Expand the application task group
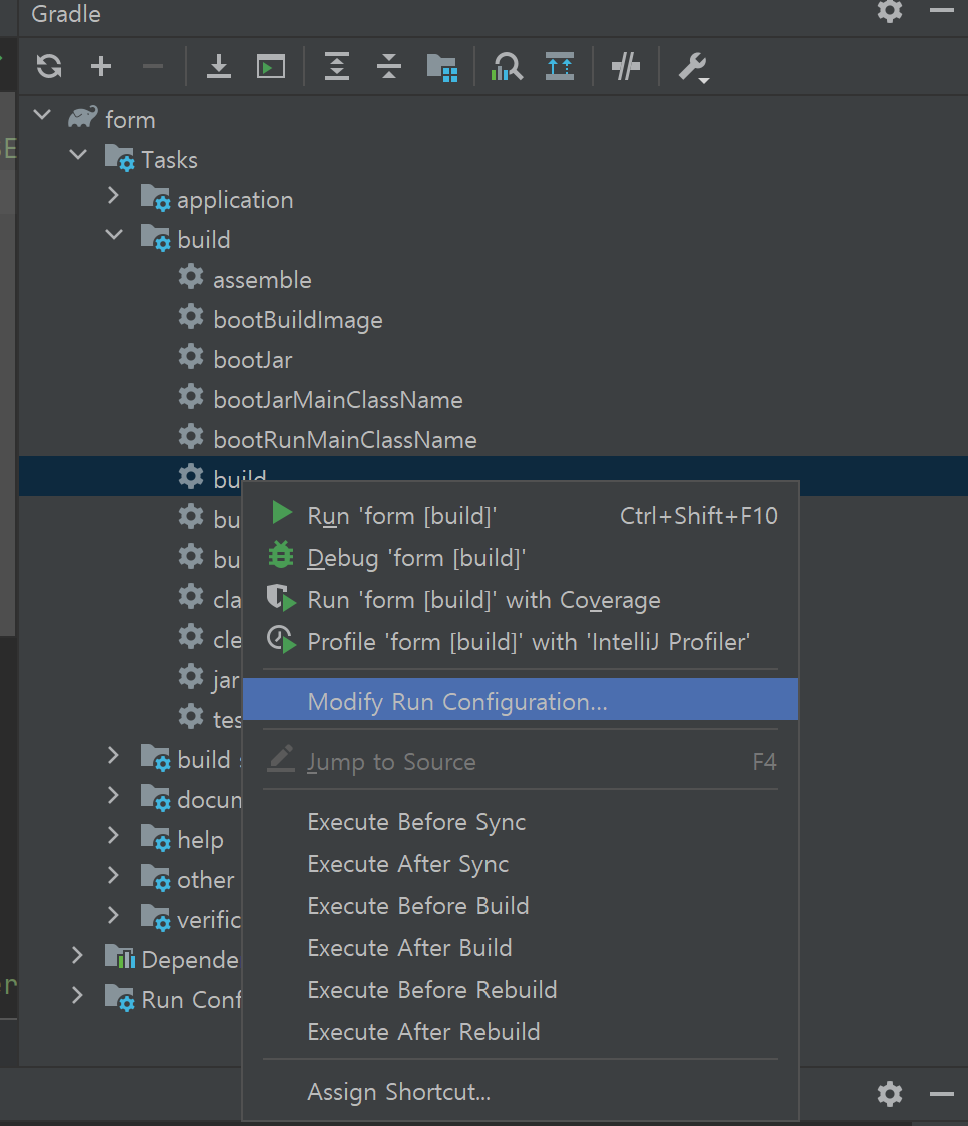 [113, 195]
